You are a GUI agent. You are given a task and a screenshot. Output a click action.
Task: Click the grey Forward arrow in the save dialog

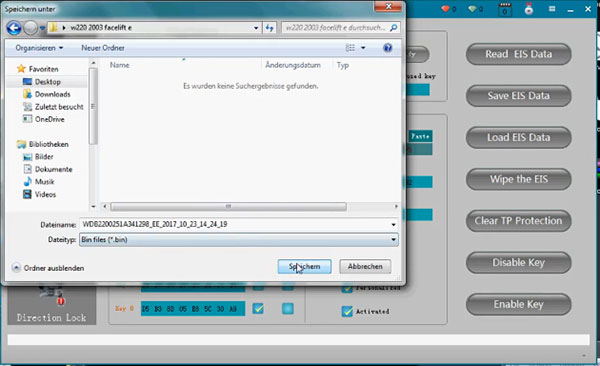coord(31,28)
